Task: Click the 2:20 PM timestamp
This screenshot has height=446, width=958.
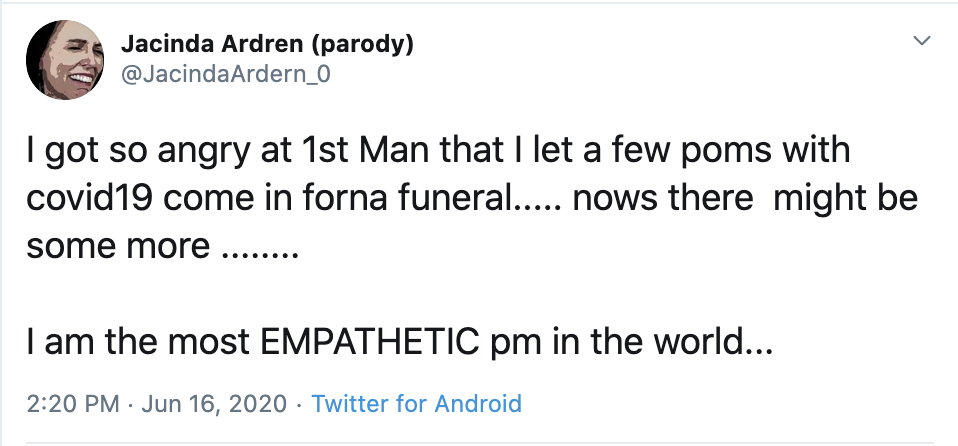Action: pyautogui.click(x=71, y=404)
